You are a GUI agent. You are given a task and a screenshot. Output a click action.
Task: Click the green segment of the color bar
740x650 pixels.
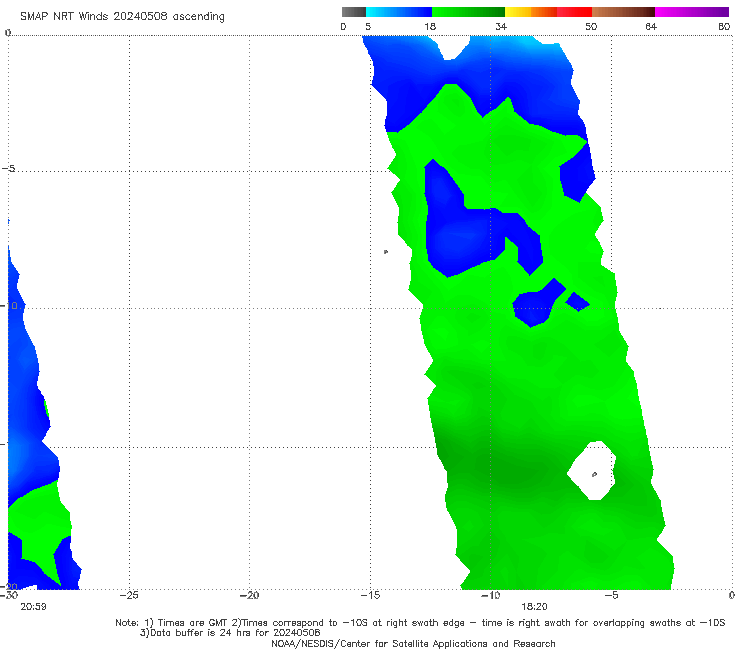pos(469,12)
